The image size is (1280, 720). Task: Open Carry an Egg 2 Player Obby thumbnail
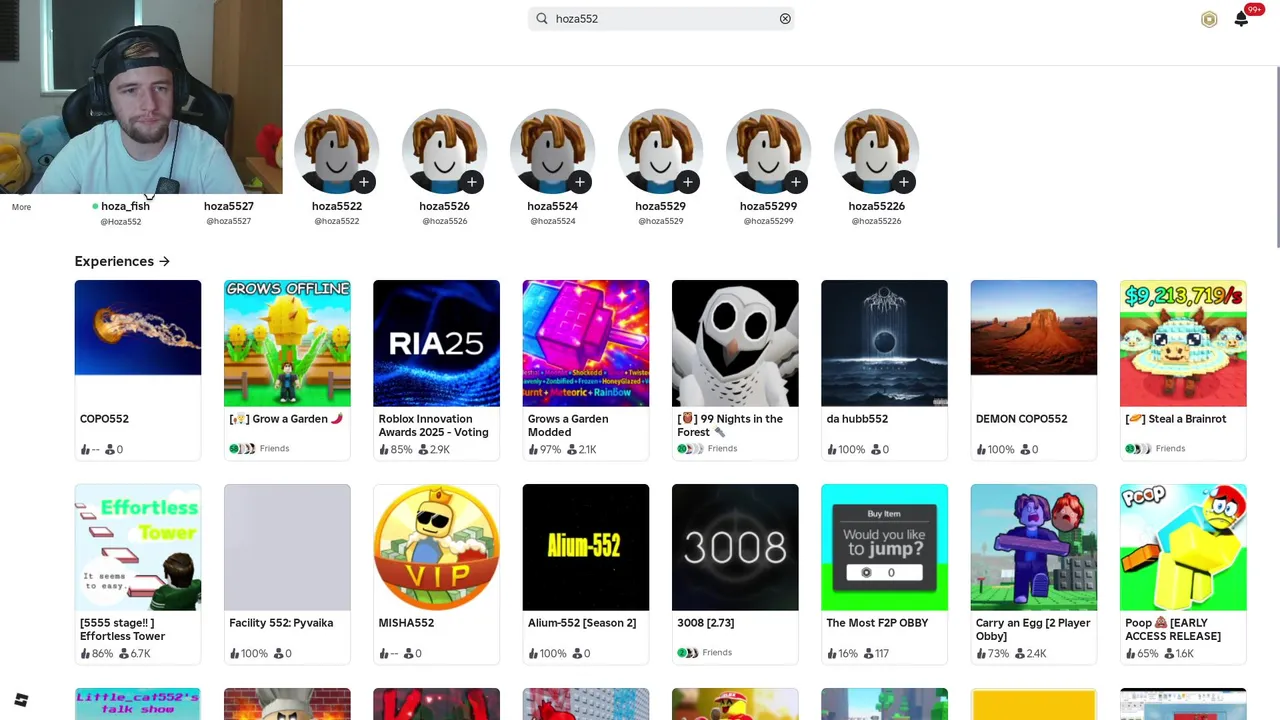[1034, 547]
